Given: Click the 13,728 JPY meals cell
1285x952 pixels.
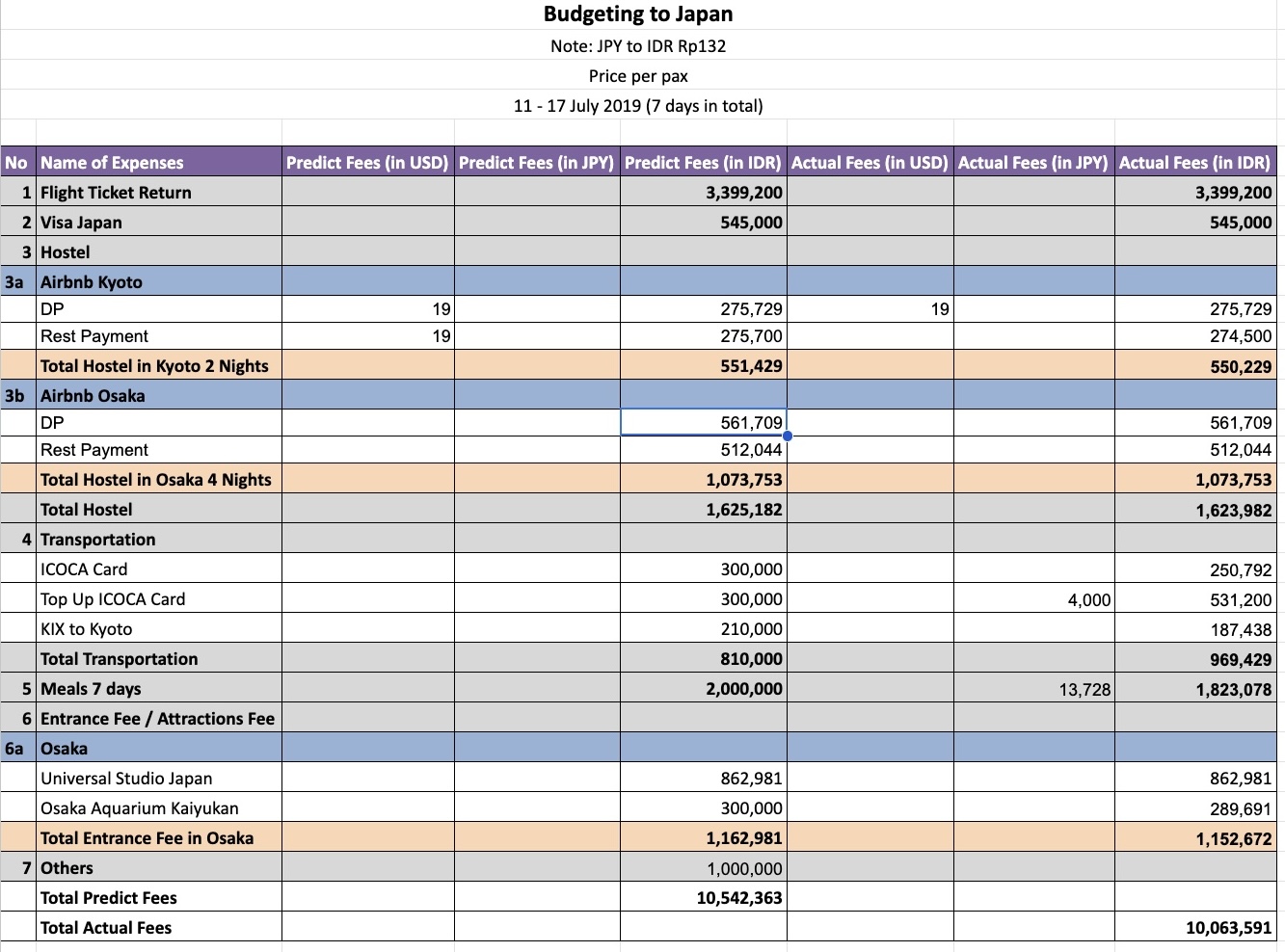Looking at the screenshot, I should pyautogui.click(x=1033, y=690).
